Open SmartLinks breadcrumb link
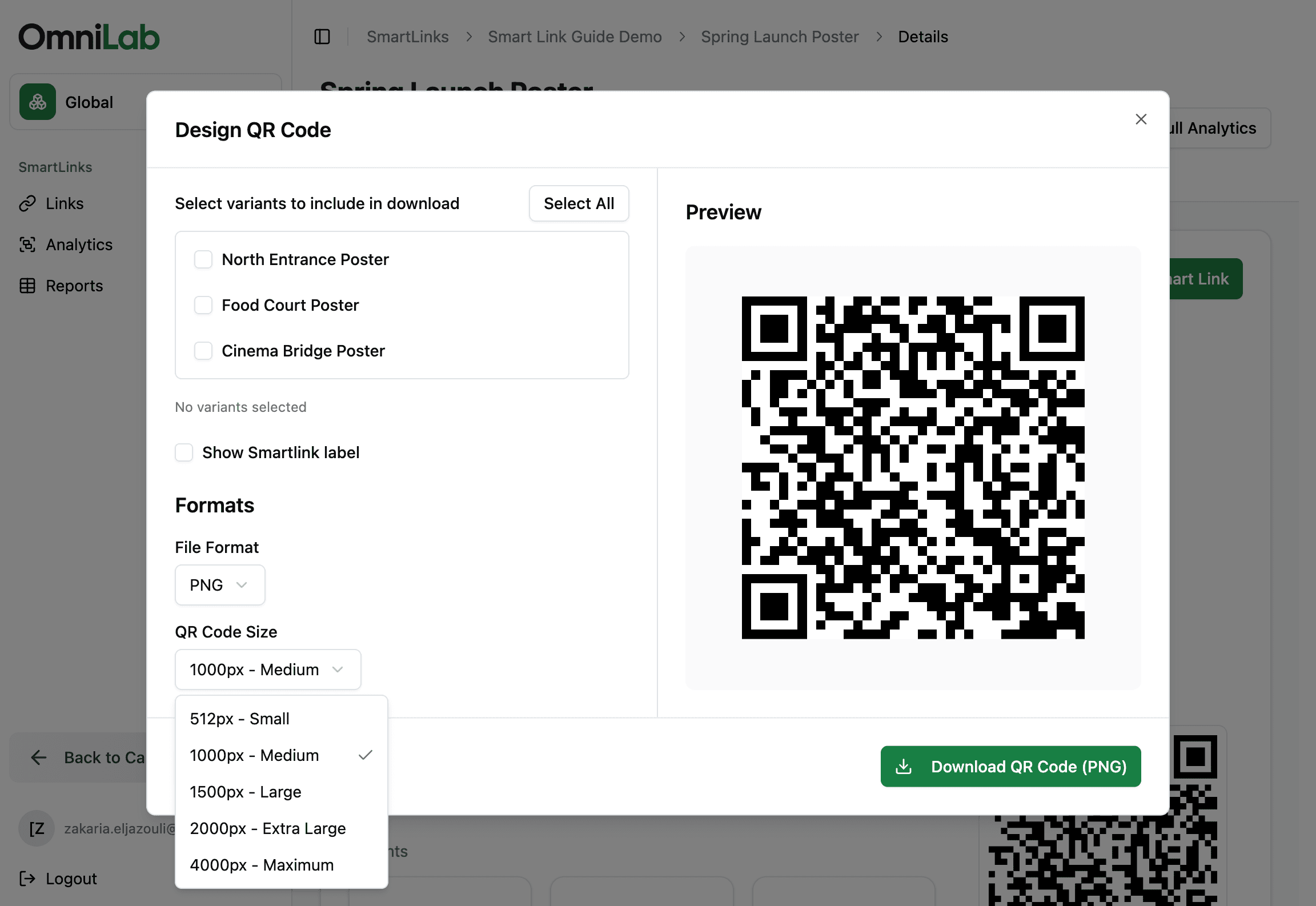Image resolution: width=1316 pixels, height=906 pixels. click(x=408, y=37)
